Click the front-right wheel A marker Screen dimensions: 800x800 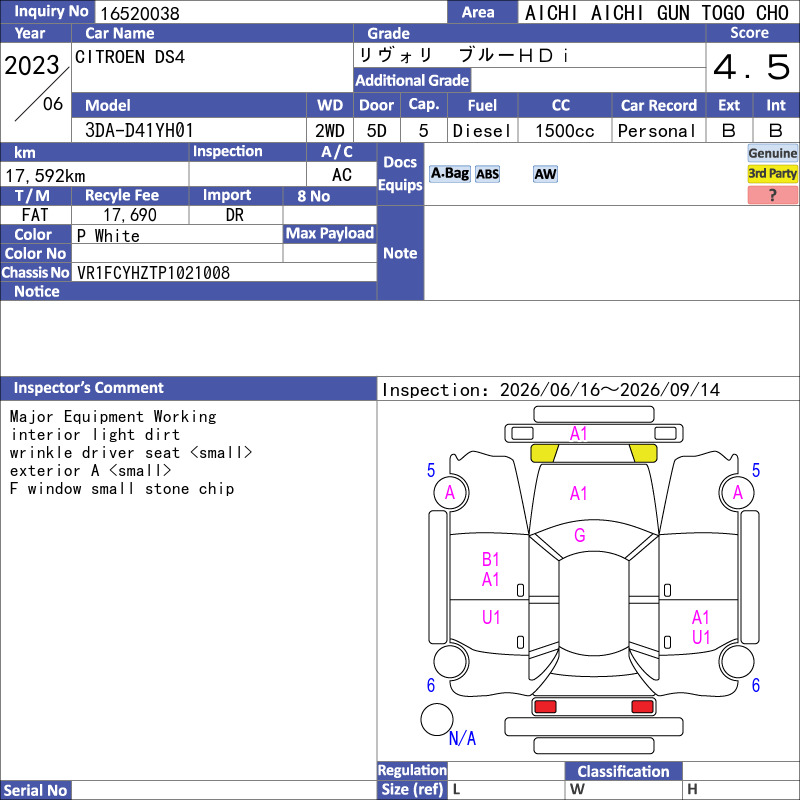(x=737, y=492)
